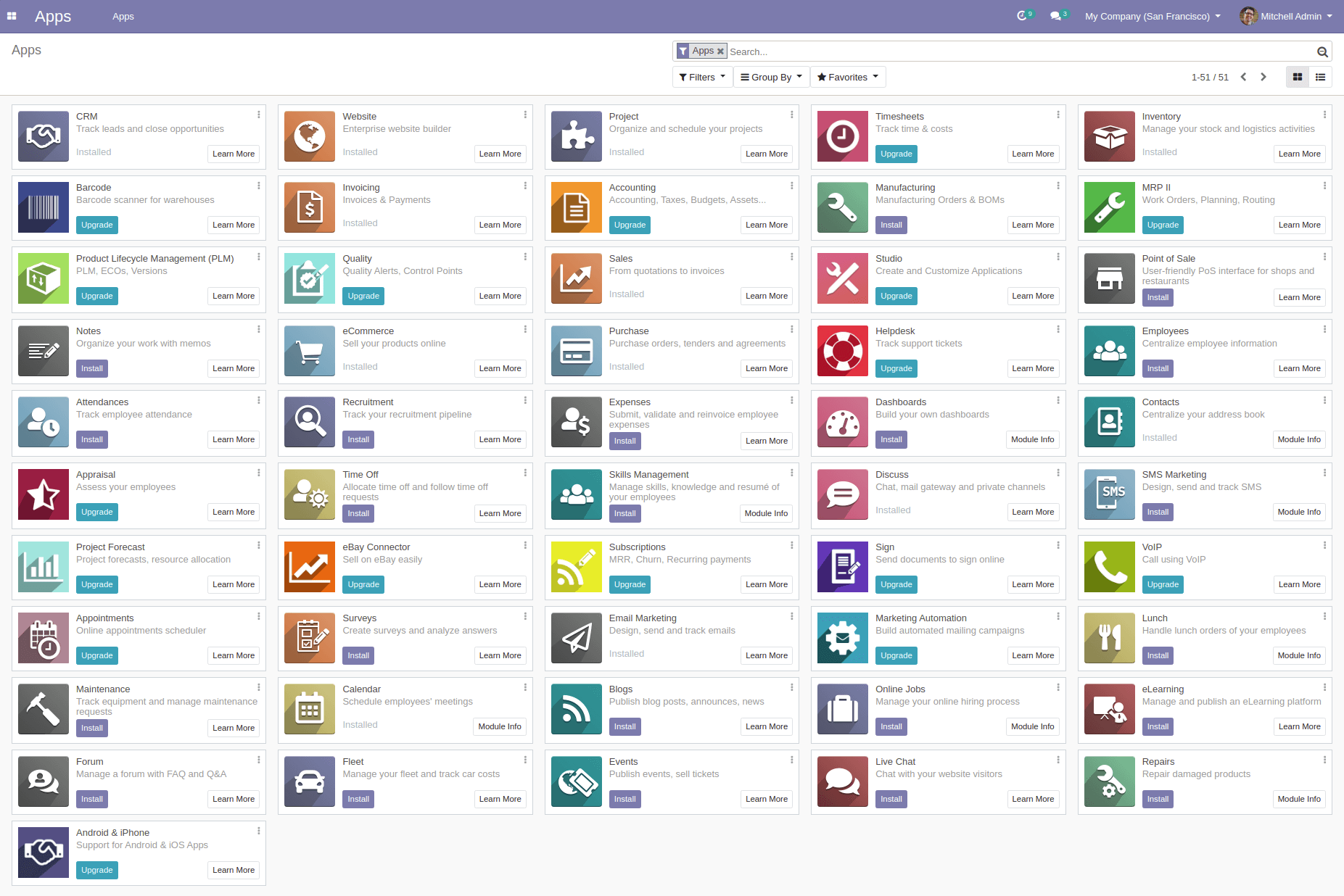The image size is (1344, 896).
Task: Upgrade the Subscriptions app
Action: click(x=630, y=584)
